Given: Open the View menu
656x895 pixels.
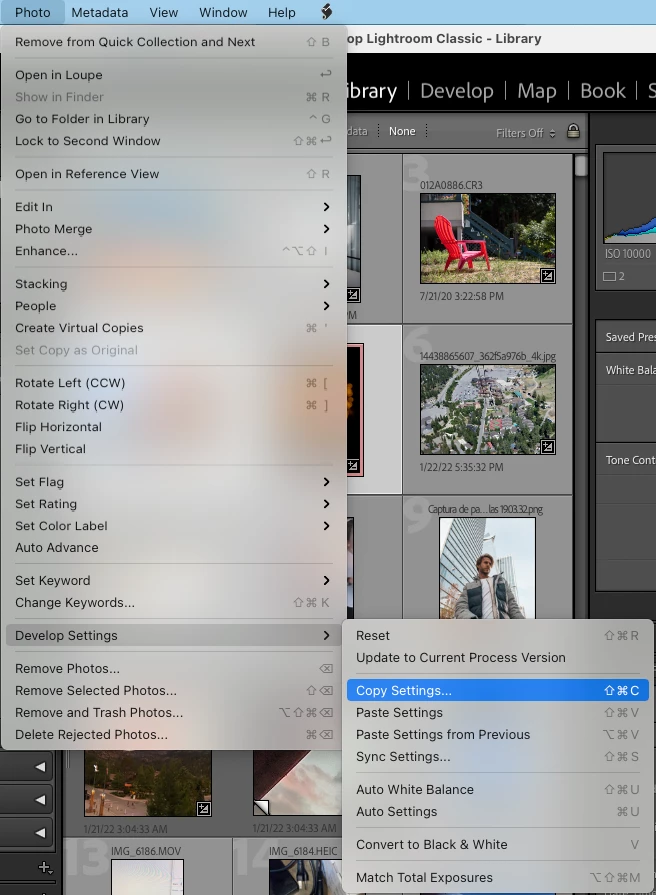Looking at the screenshot, I should click(x=164, y=12).
